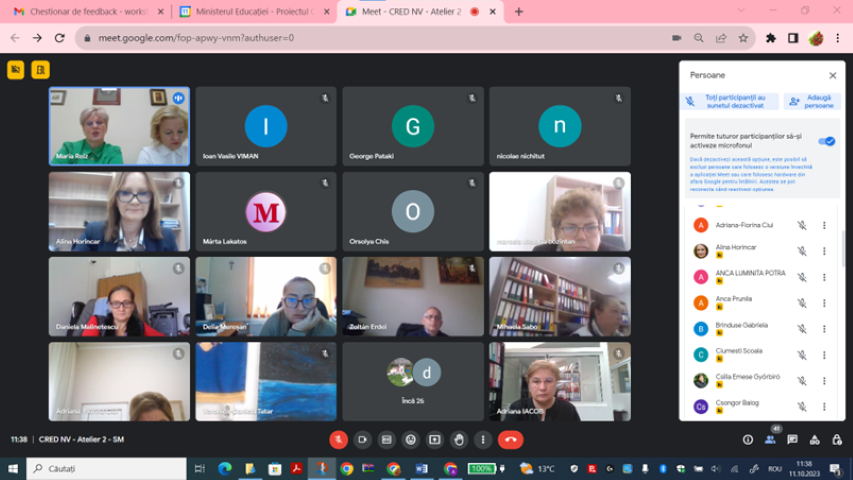The width and height of the screenshot is (853, 480).
Task: Click the present screen icon
Action: point(435,439)
